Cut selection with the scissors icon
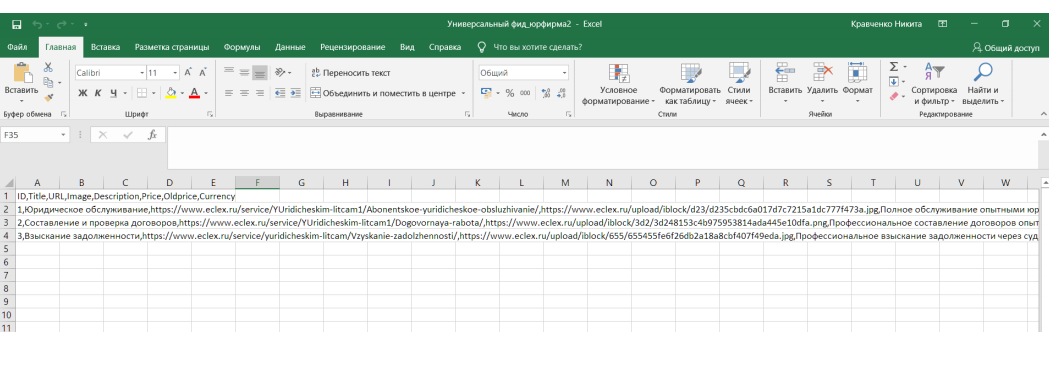The image size is (1049, 377). point(48,68)
